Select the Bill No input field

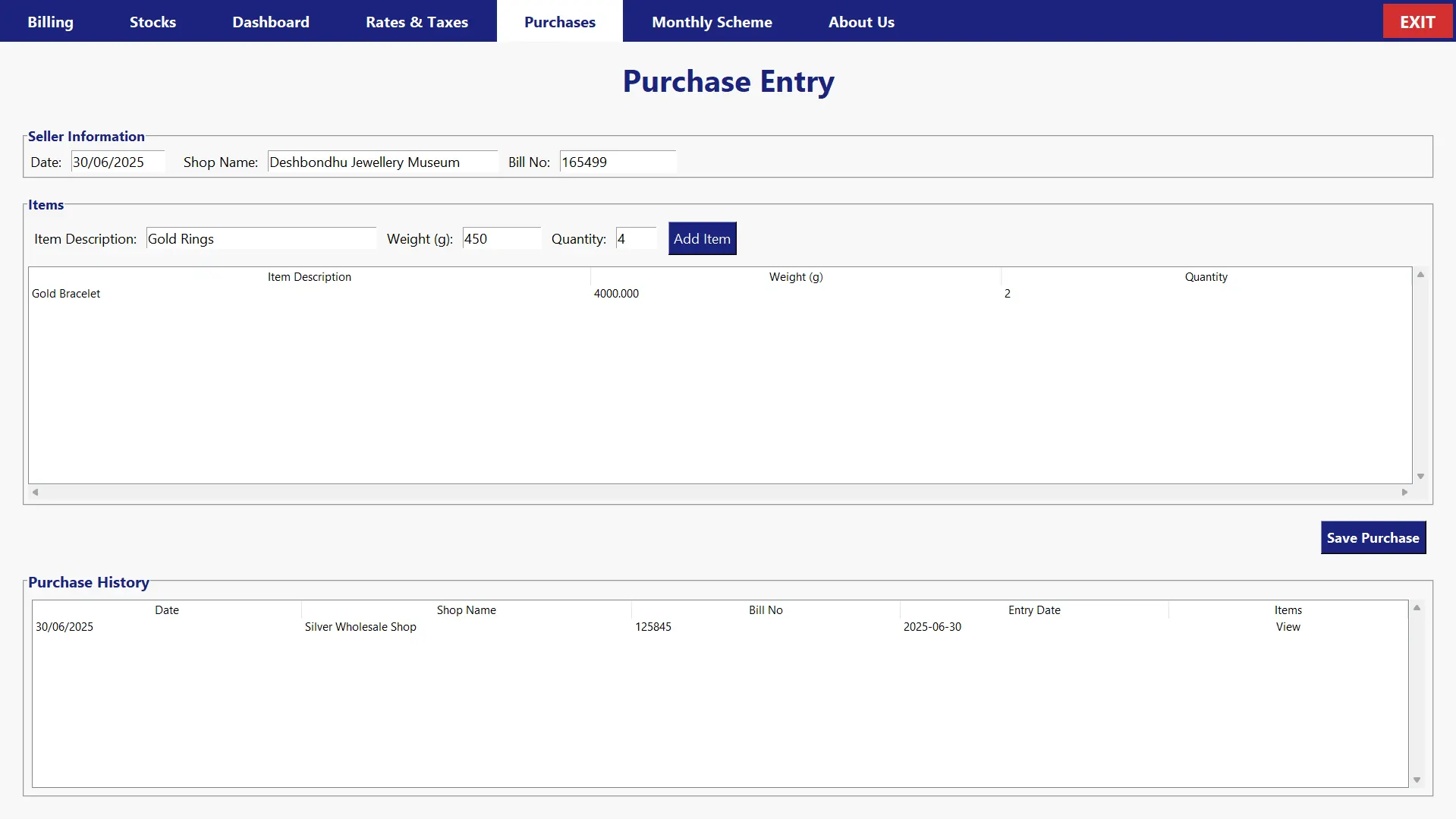click(x=617, y=162)
